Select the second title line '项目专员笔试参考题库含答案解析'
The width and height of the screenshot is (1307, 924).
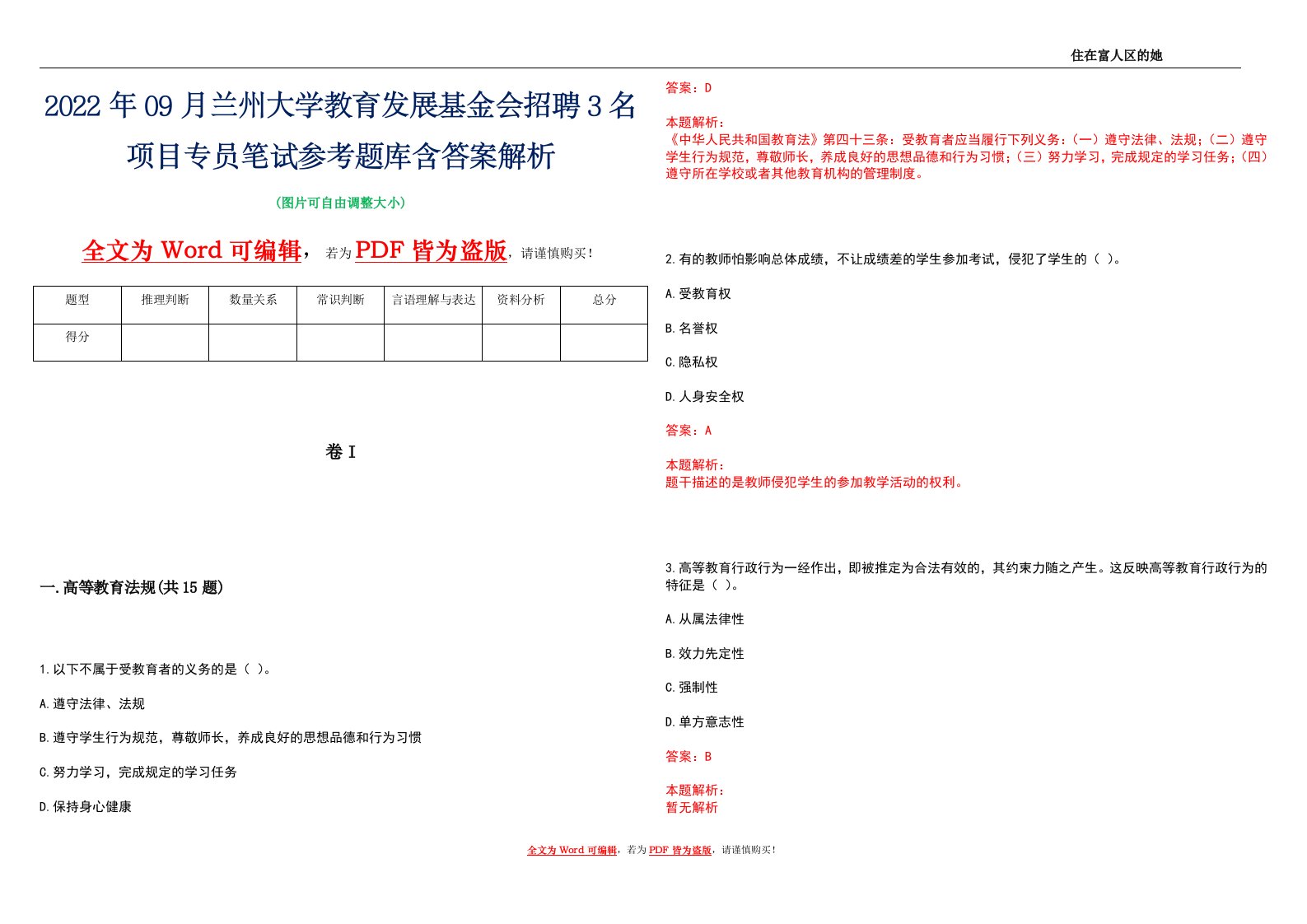(341, 156)
